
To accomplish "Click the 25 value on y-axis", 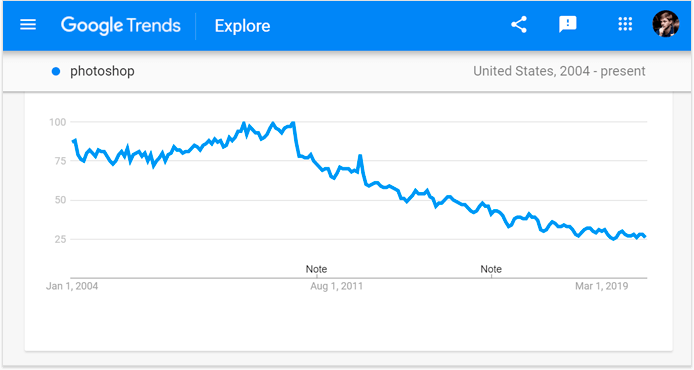I will point(60,239).
